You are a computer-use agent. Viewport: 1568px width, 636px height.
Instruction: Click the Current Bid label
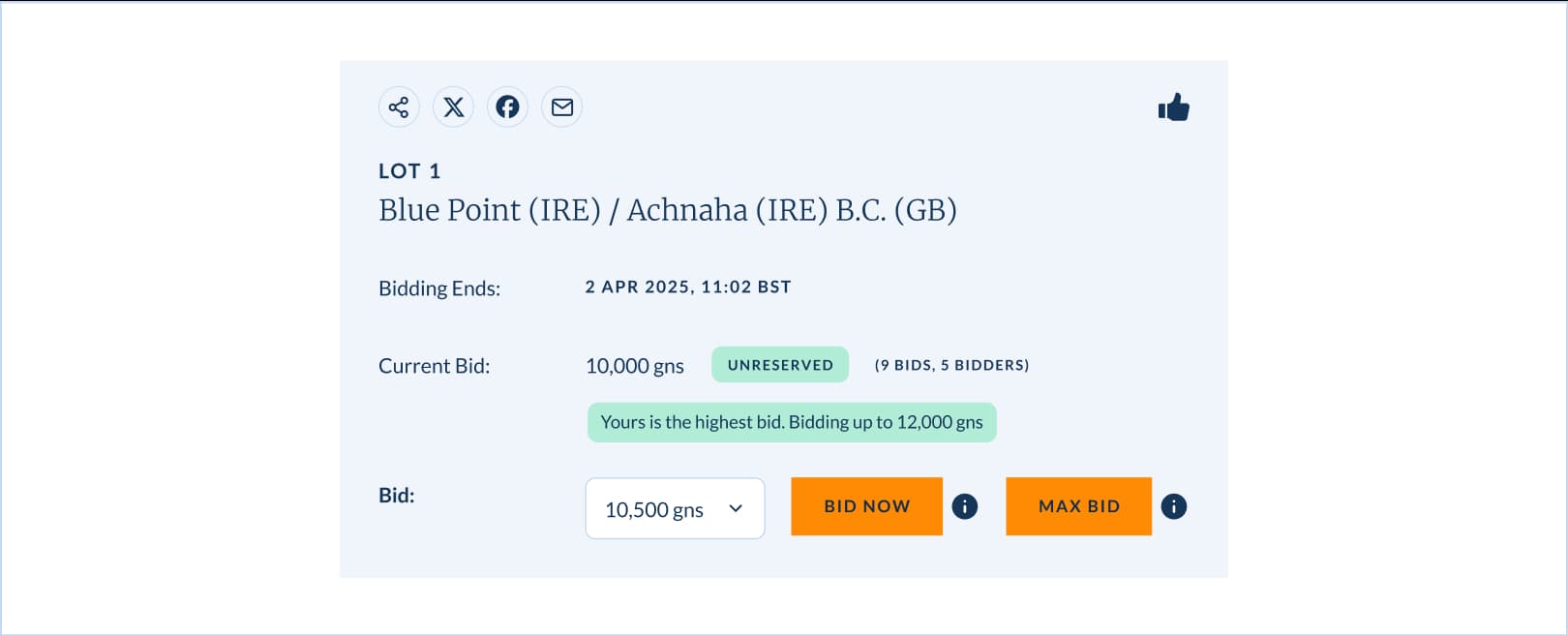(435, 366)
